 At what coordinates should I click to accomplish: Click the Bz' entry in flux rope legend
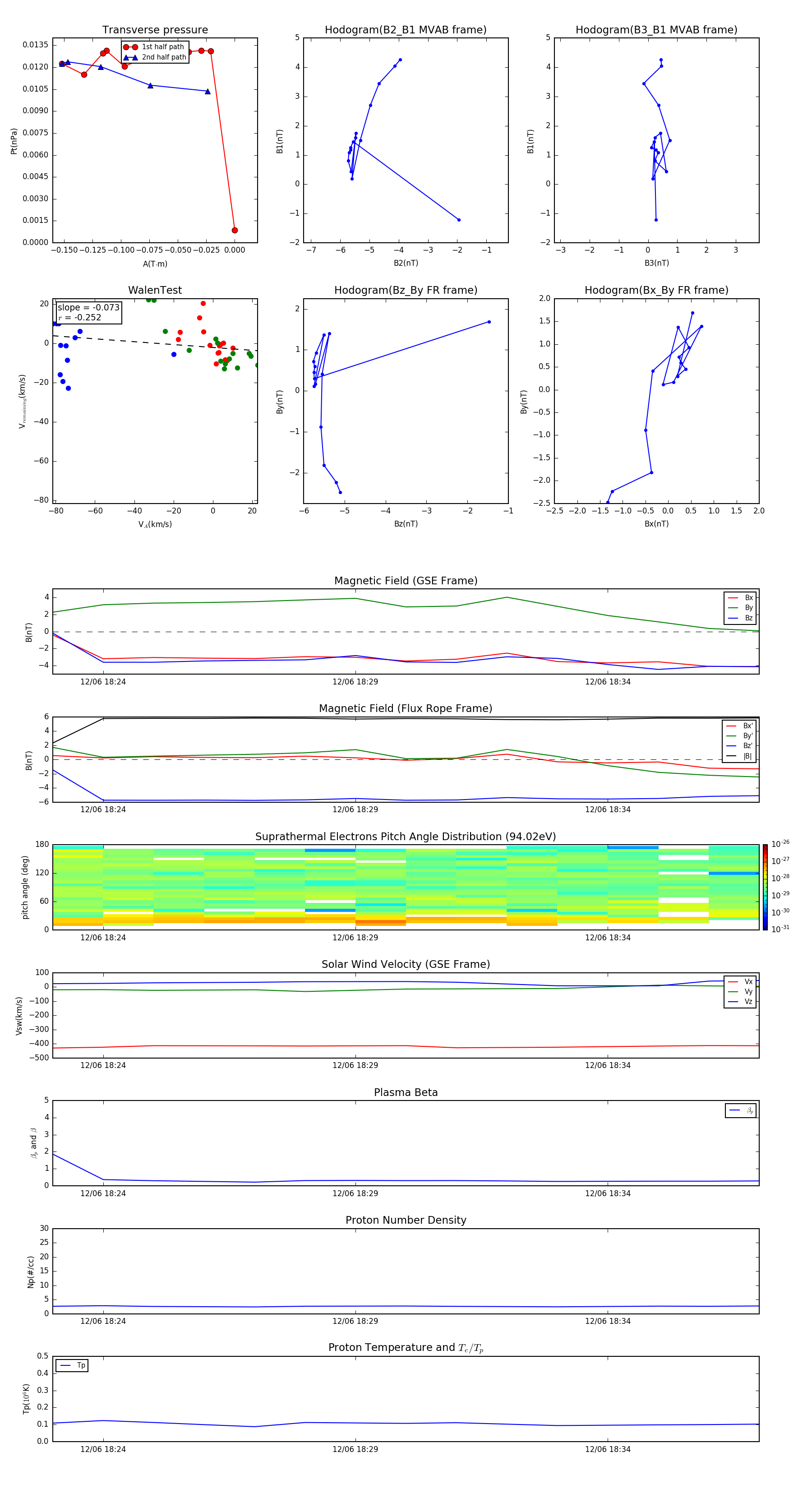tap(740, 746)
